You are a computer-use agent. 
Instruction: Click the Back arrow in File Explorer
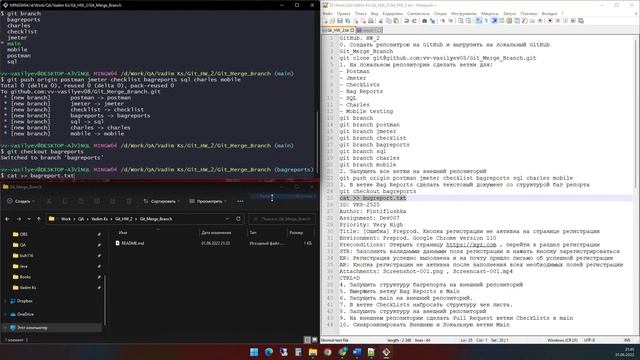pos(7,219)
